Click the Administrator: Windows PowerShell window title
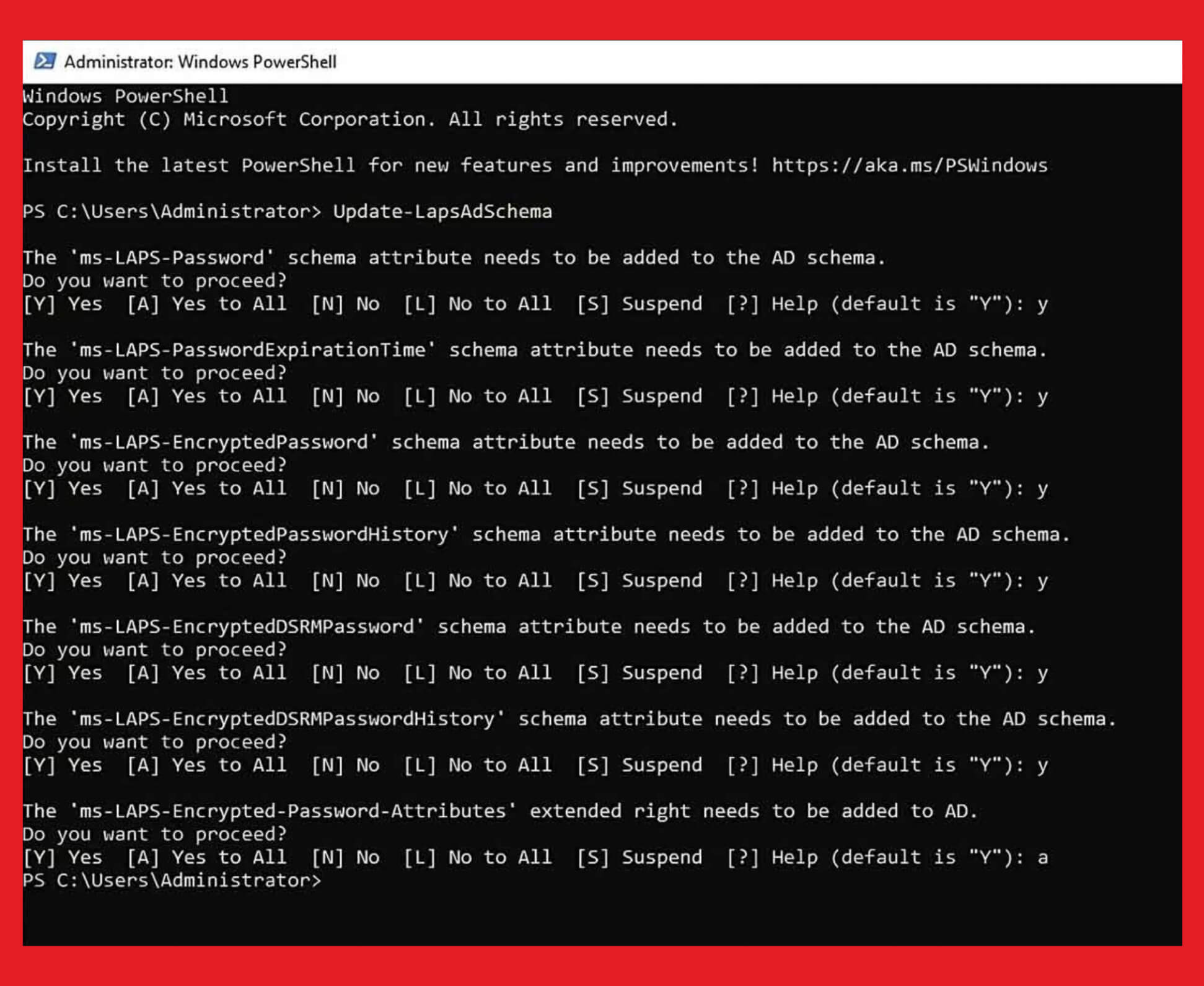 [x=200, y=62]
